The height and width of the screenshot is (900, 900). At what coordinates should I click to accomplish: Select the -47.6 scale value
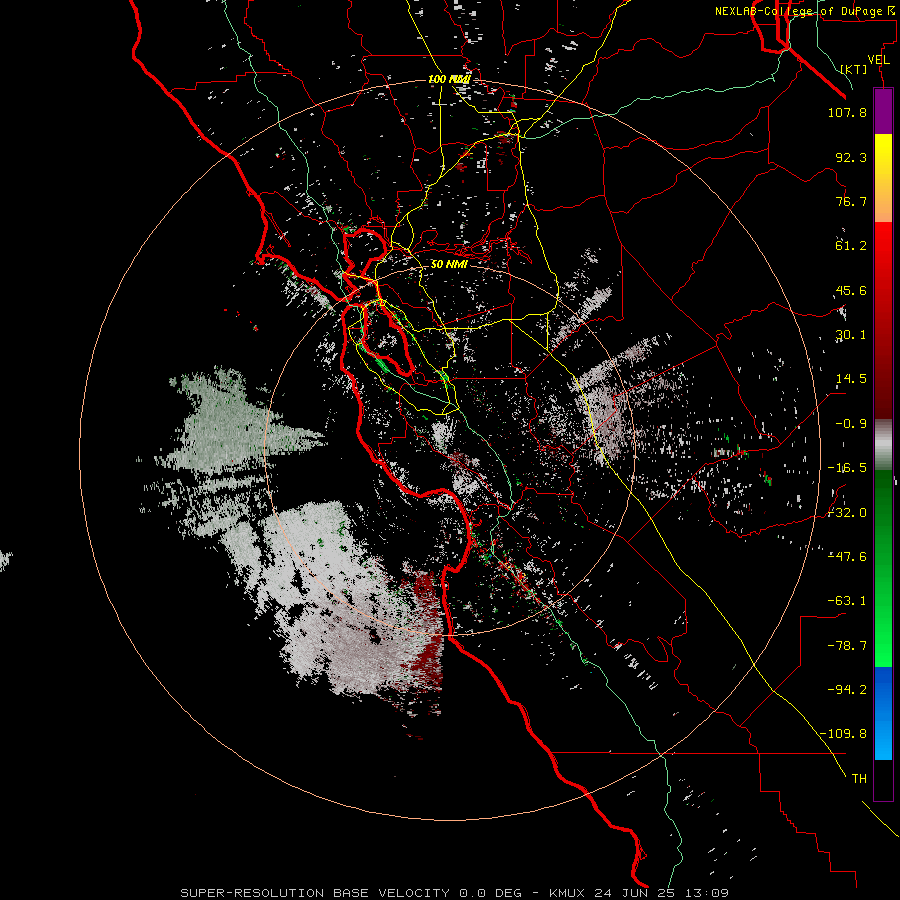point(847,557)
